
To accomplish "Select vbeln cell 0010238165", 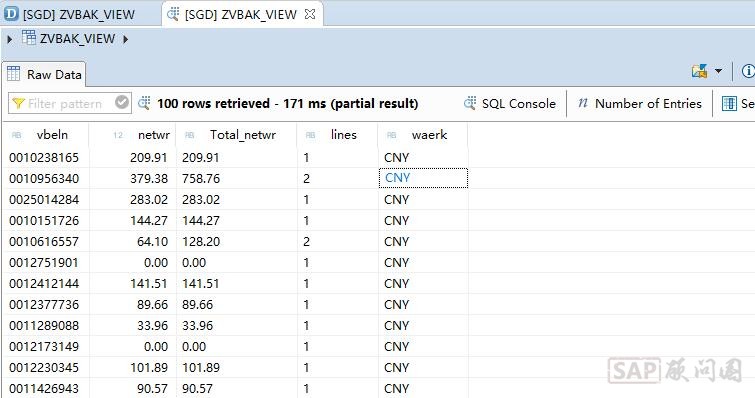I will (x=44, y=158).
